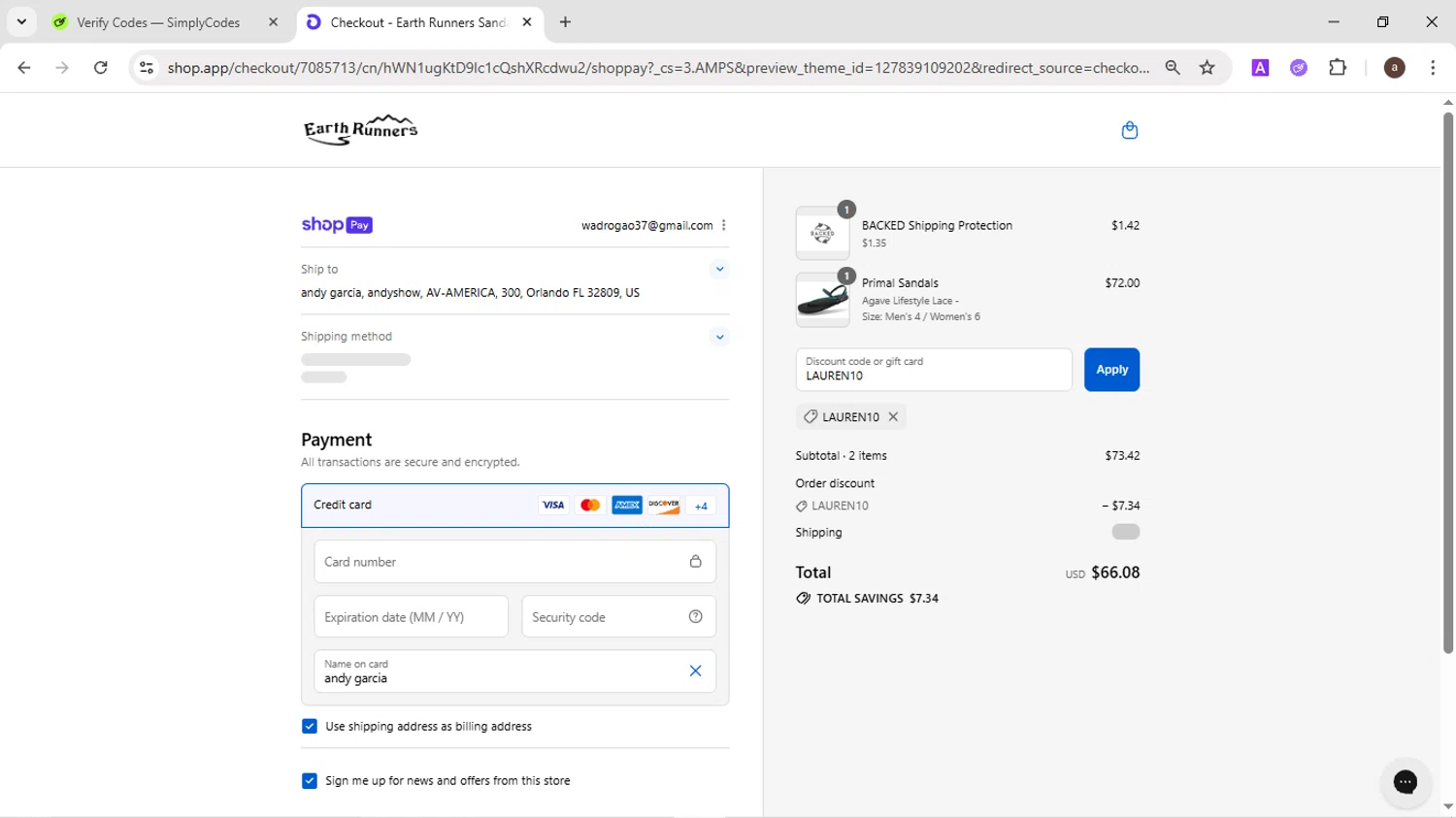1456x818 pixels.
Task: Click the Discover card icon
Action: (x=664, y=505)
